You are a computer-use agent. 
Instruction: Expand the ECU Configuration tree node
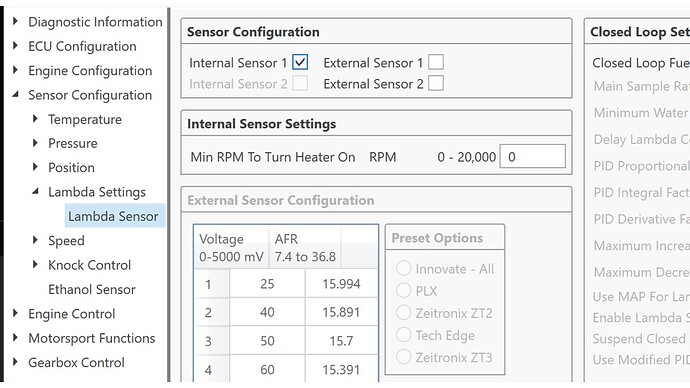coord(15,45)
